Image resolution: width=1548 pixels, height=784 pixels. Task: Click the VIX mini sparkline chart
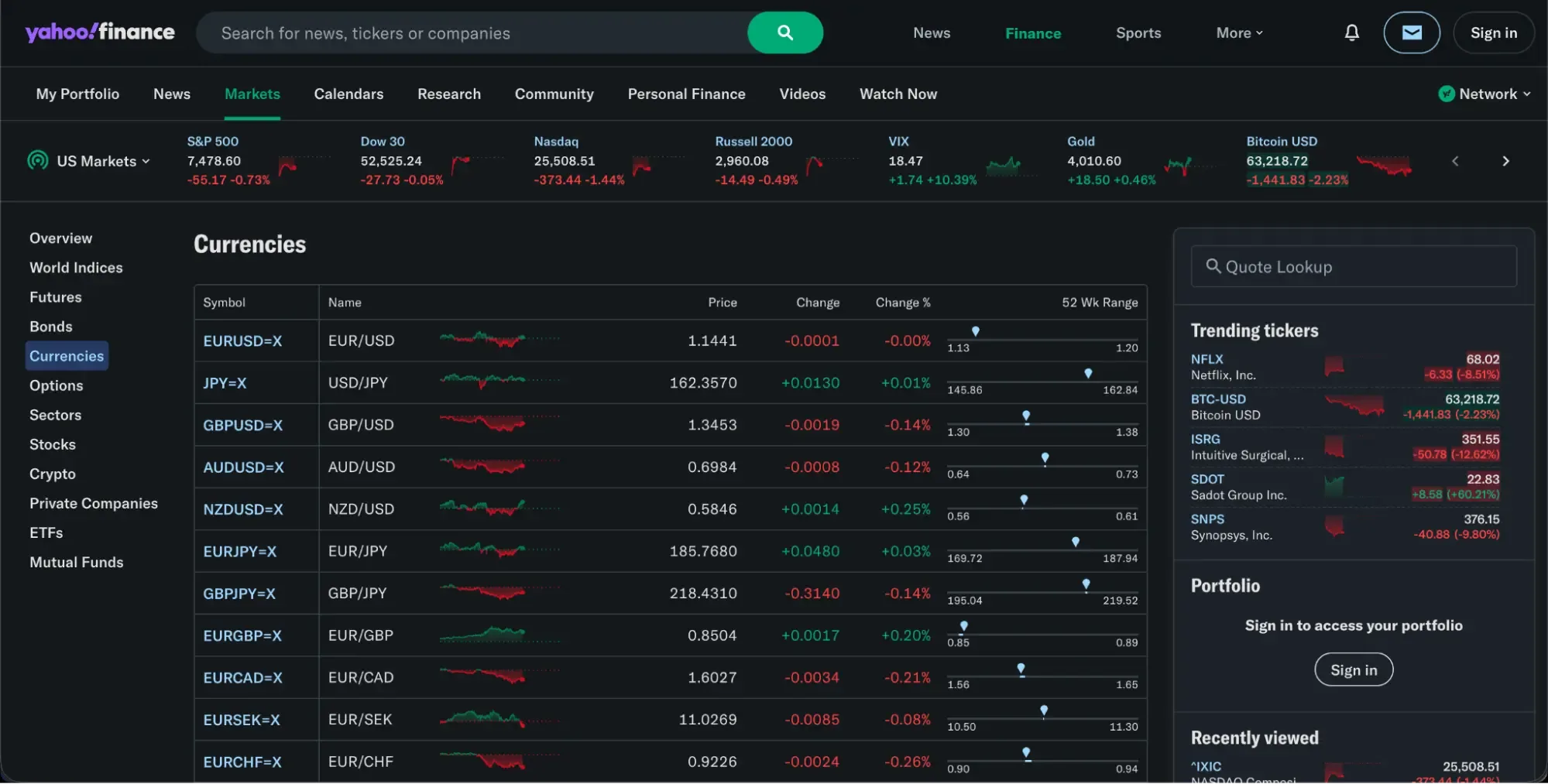tap(1011, 165)
